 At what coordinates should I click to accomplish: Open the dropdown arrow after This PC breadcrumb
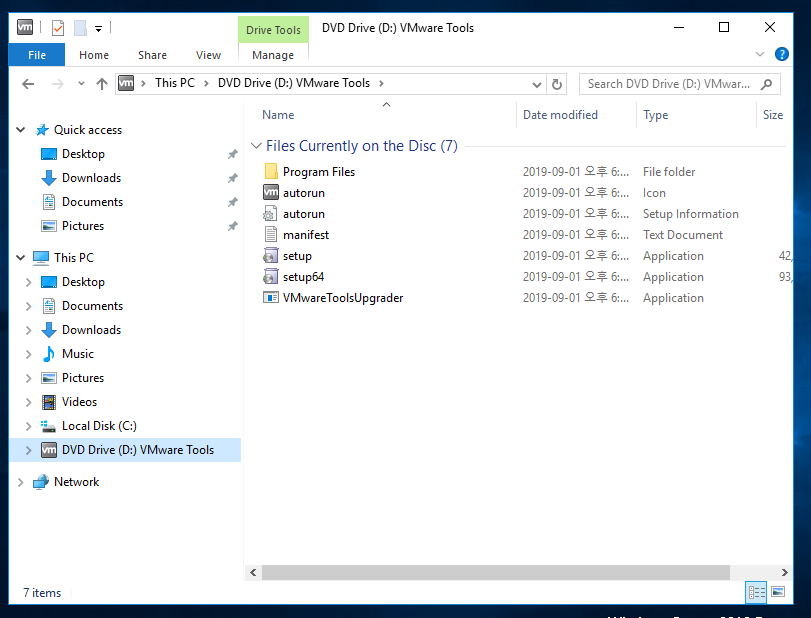[206, 84]
